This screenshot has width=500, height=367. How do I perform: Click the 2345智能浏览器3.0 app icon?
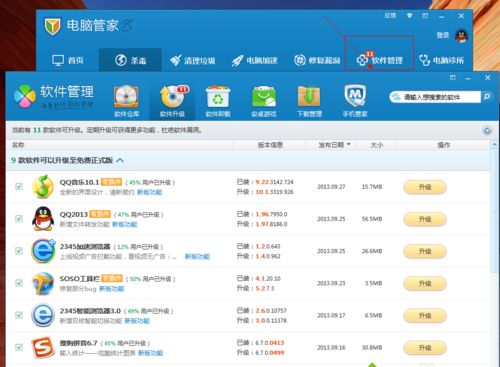coord(43,315)
